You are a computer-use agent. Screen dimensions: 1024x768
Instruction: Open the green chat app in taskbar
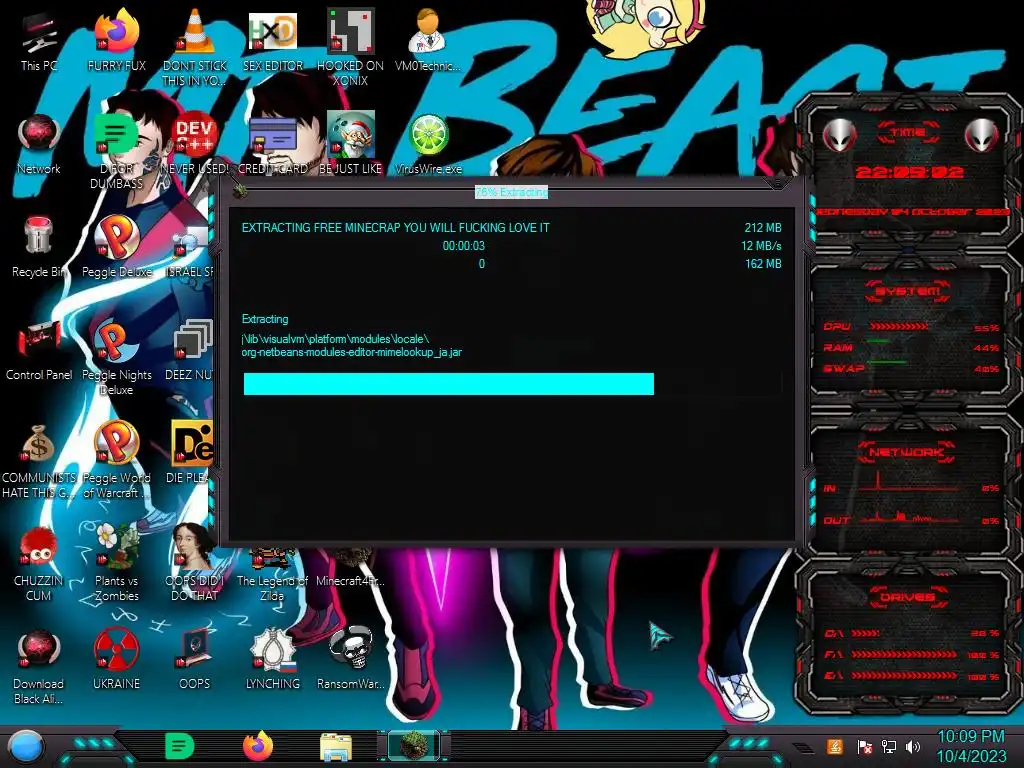[x=180, y=746]
